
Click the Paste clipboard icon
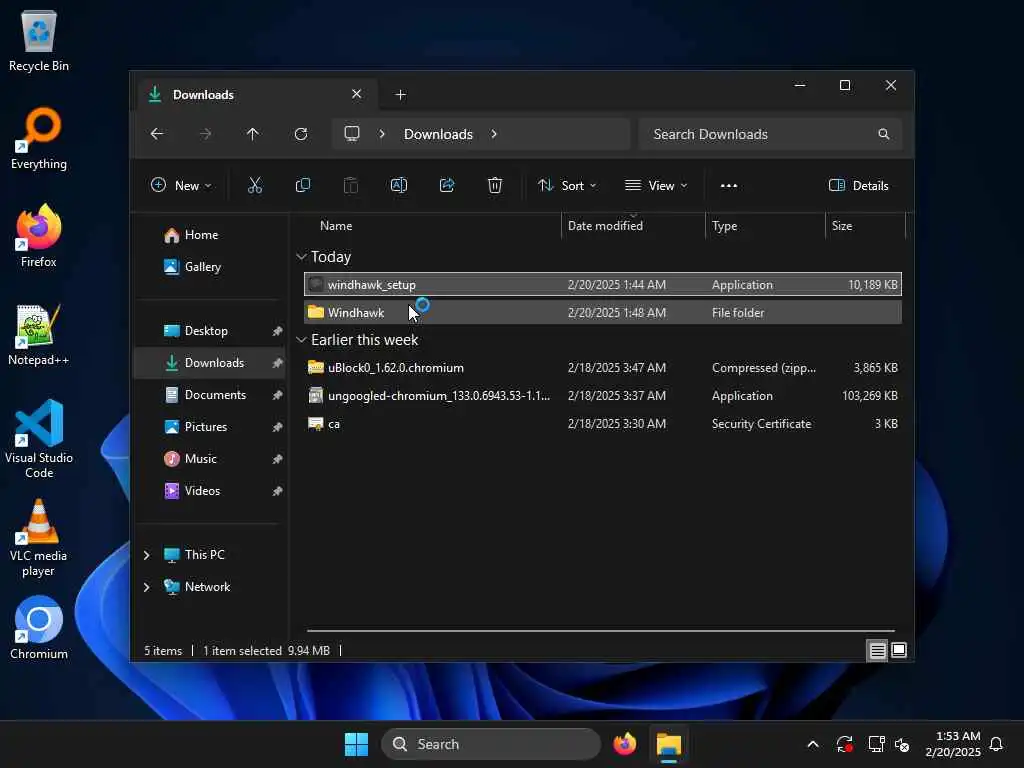(351, 185)
